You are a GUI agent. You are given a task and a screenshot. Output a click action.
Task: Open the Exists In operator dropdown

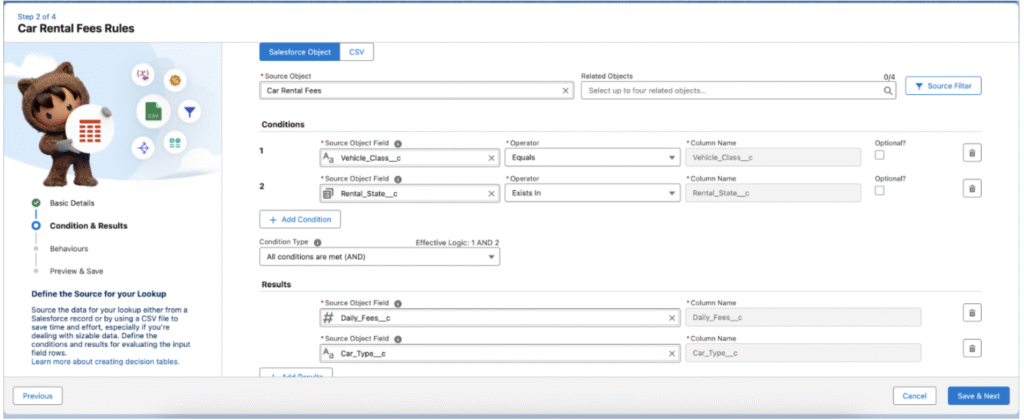pyautogui.click(x=593, y=193)
